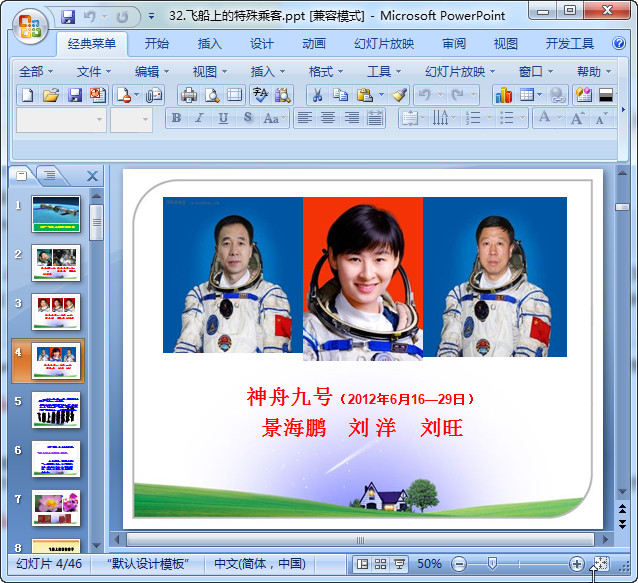Run spelling check icon
This screenshot has width=638, height=583.
[260, 95]
